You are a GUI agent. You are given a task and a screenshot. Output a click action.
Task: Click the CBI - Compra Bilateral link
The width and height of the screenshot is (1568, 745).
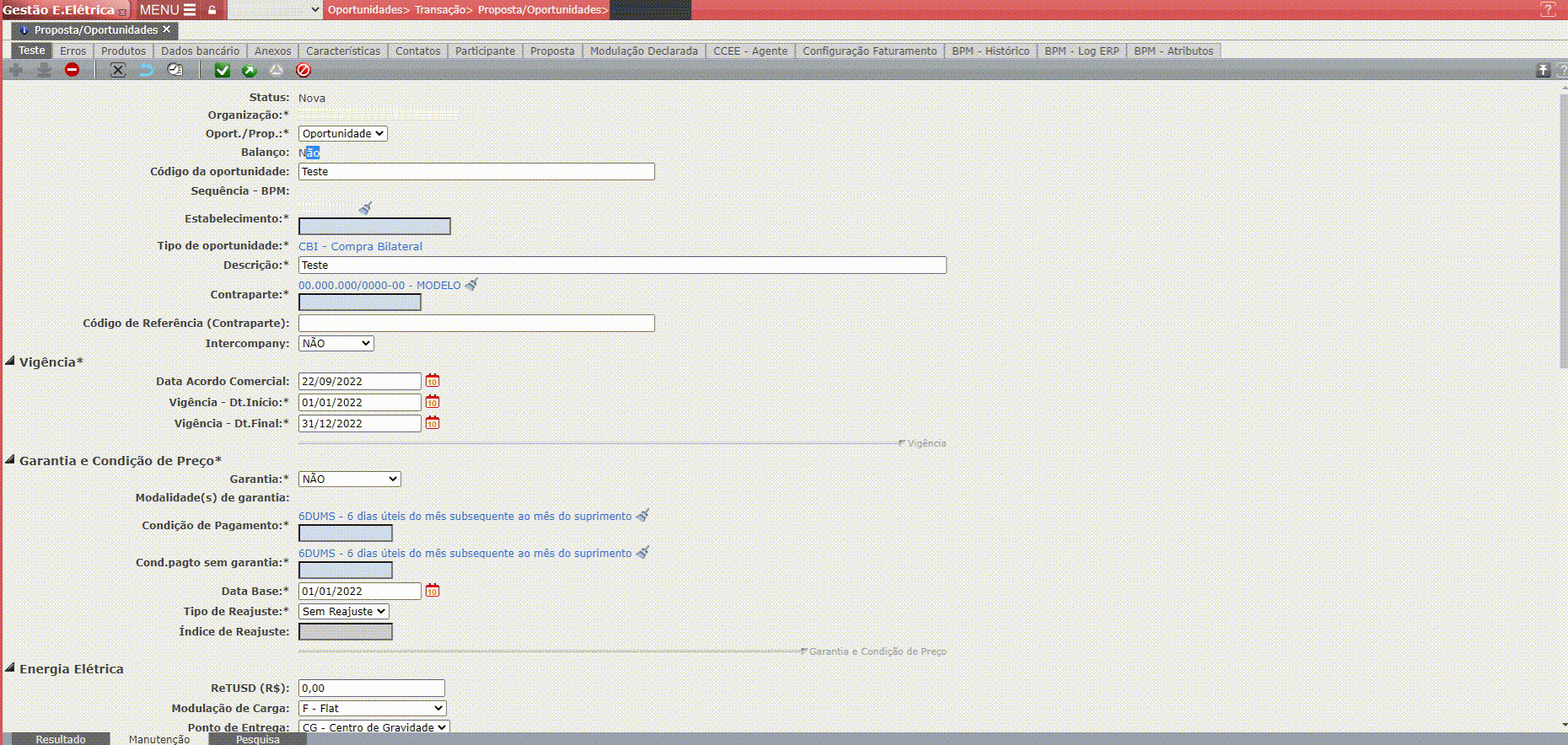[360, 246]
